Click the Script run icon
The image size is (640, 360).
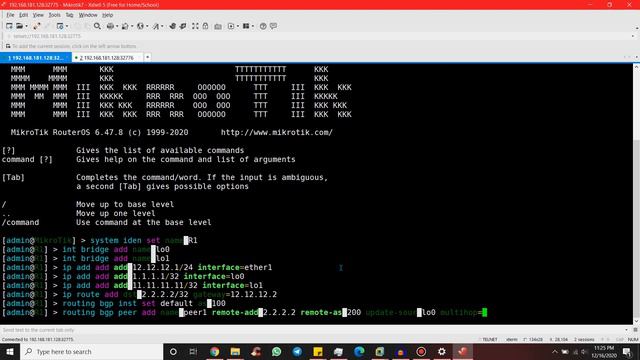pyautogui.click(x=231, y=26)
